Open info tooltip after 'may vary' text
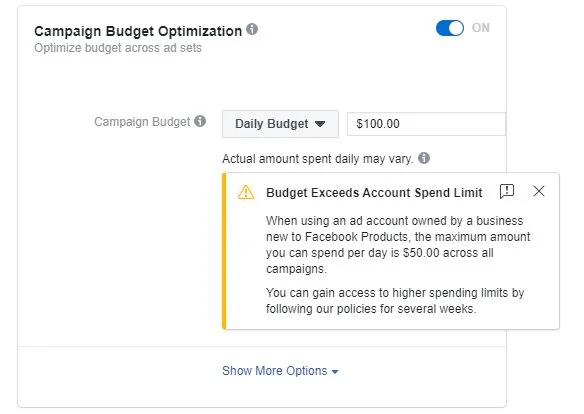 click(x=424, y=158)
